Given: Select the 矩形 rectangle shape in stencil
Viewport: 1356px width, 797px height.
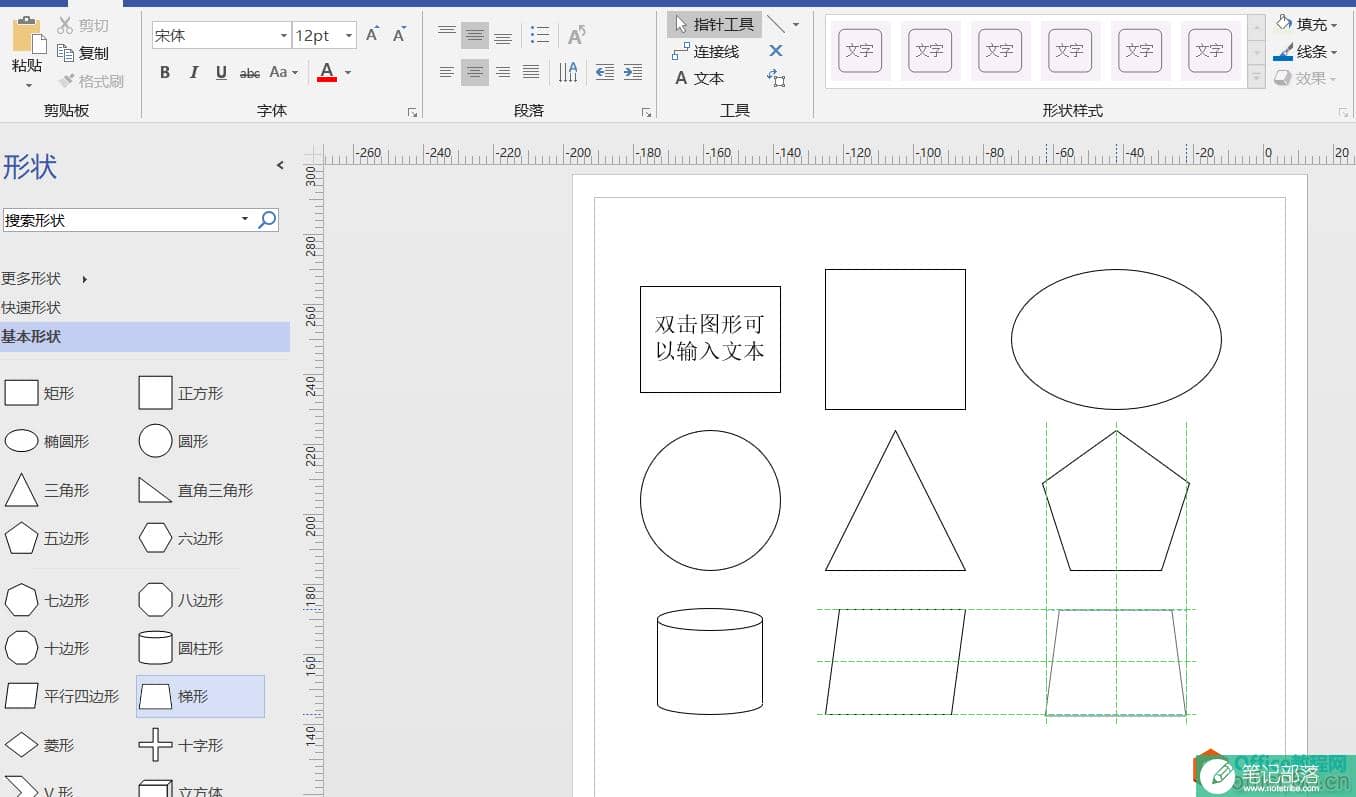Looking at the screenshot, I should 40,393.
